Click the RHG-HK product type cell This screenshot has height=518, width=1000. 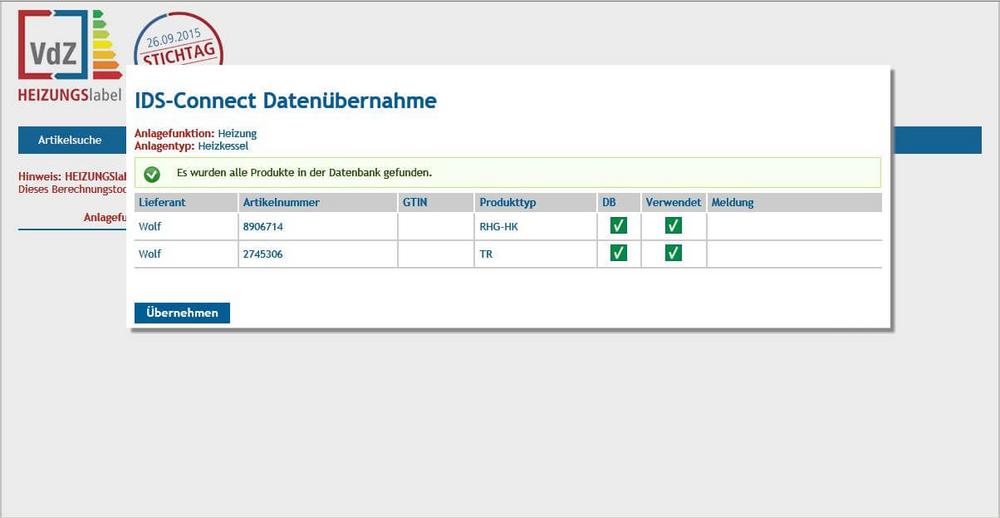[499, 227]
